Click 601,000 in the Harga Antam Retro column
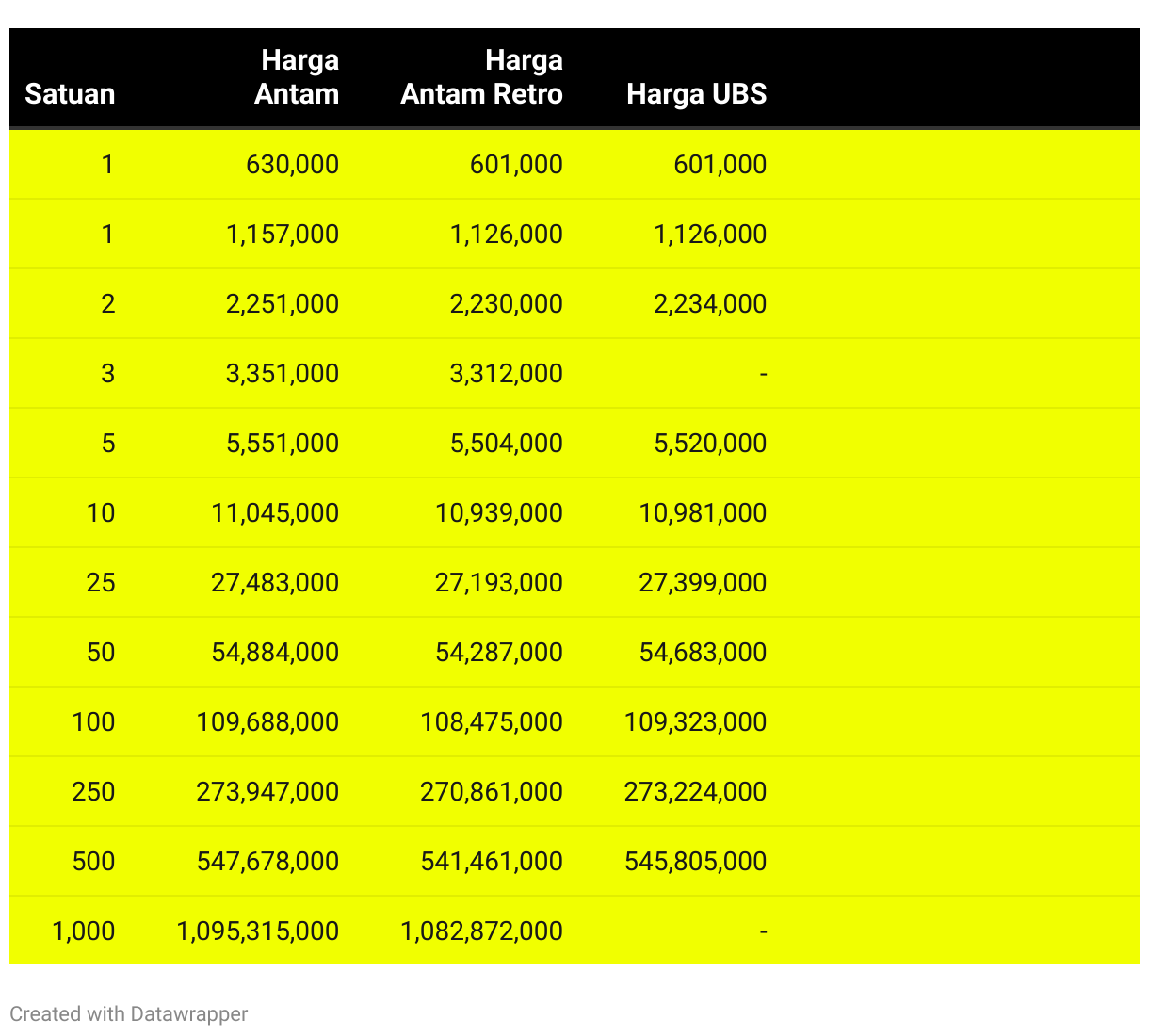The width and height of the screenshot is (1149, 1036). (517, 165)
